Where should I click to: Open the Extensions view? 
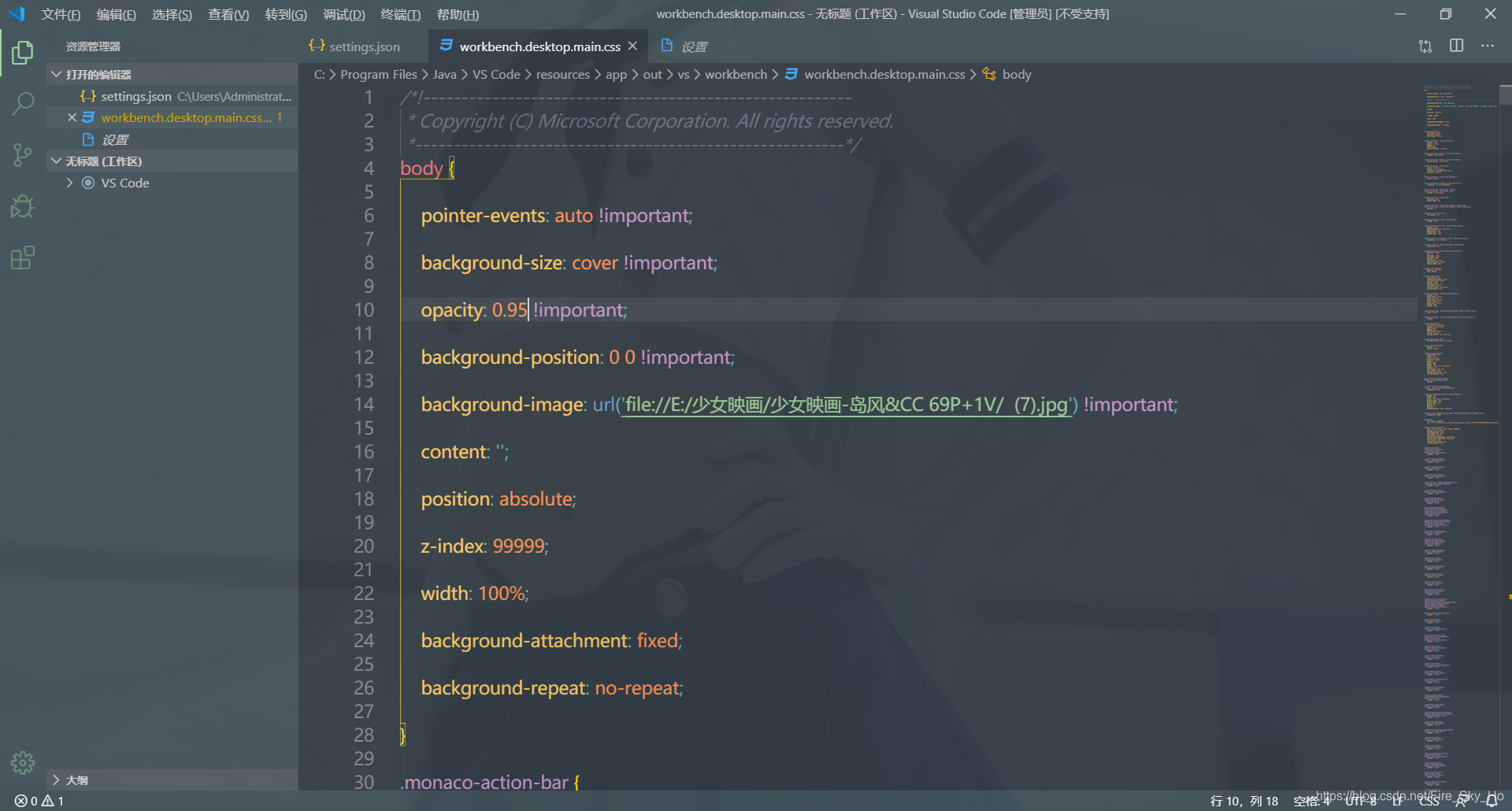(x=22, y=257)
